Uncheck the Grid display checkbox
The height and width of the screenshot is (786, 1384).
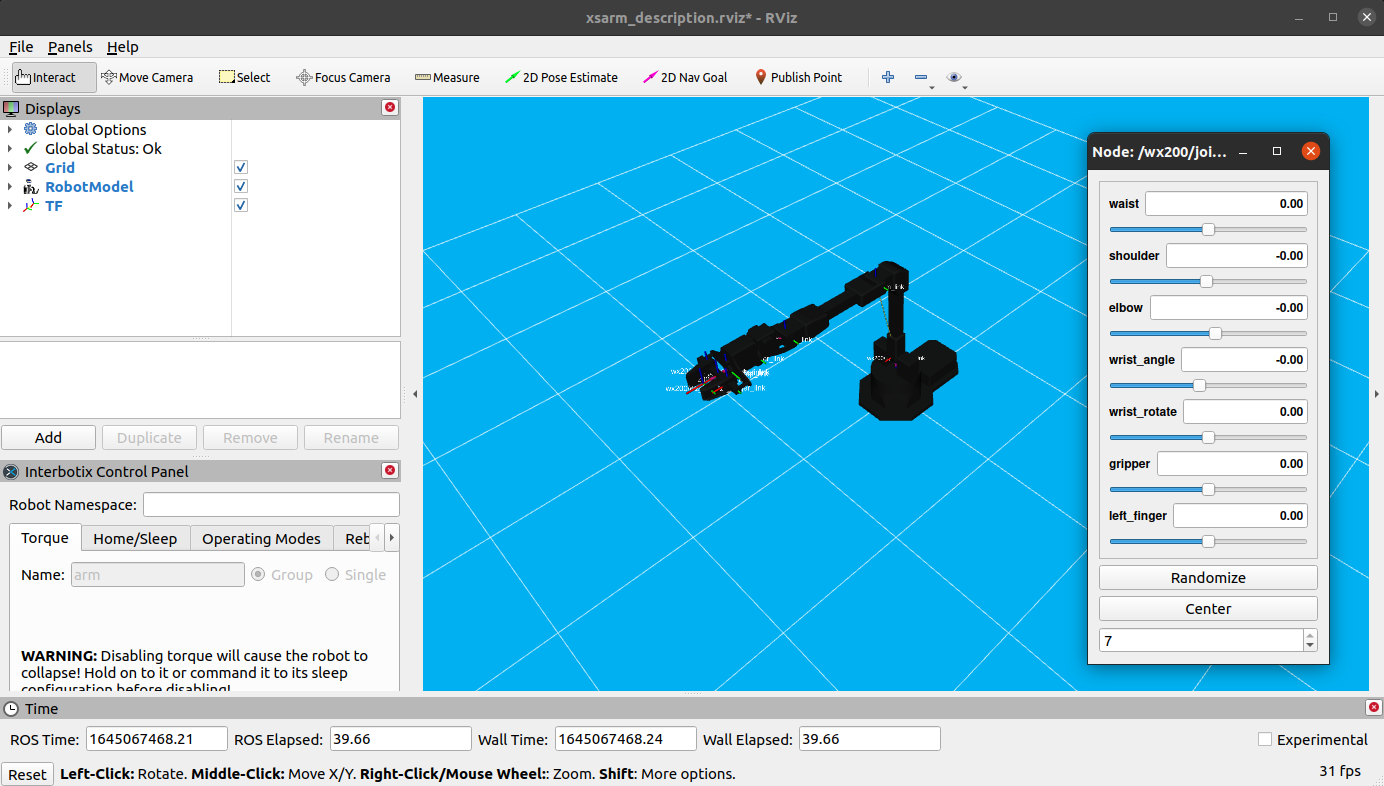point(241,167)
